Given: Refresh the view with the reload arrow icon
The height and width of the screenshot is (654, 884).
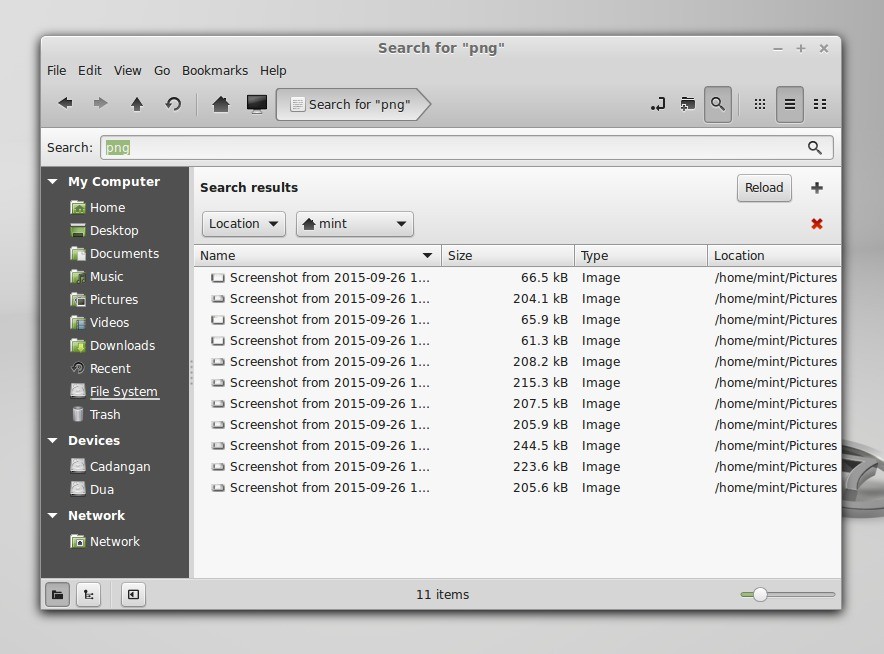Looking at the screenshot, I should 173,104.
